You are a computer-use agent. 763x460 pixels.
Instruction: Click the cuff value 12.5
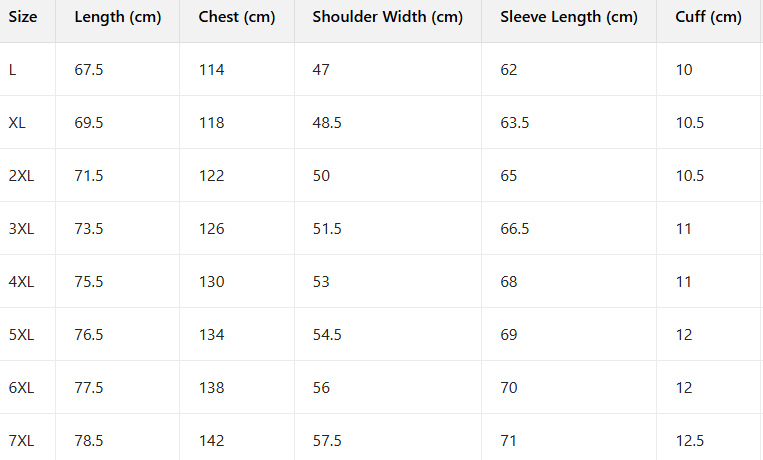(690, 441)
